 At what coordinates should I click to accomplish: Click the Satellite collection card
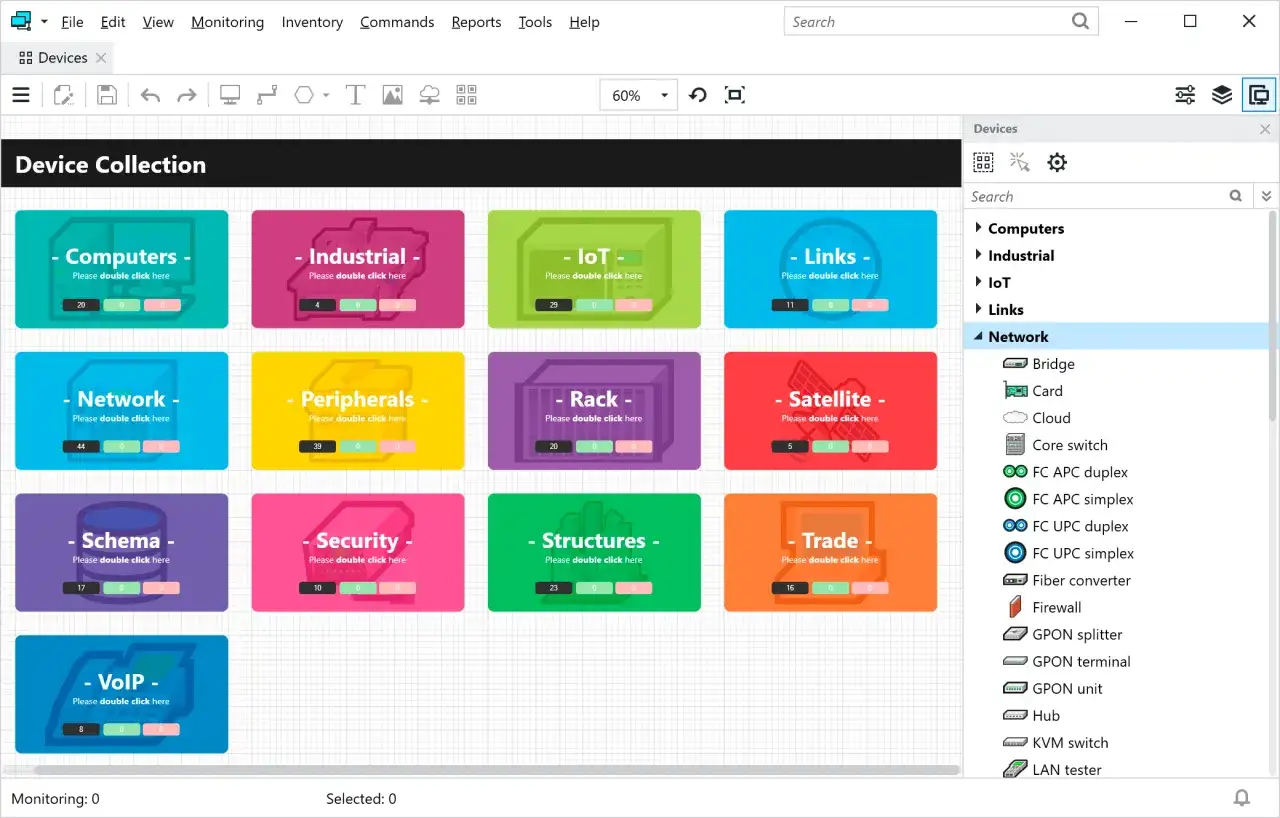(x=830, y=411)
